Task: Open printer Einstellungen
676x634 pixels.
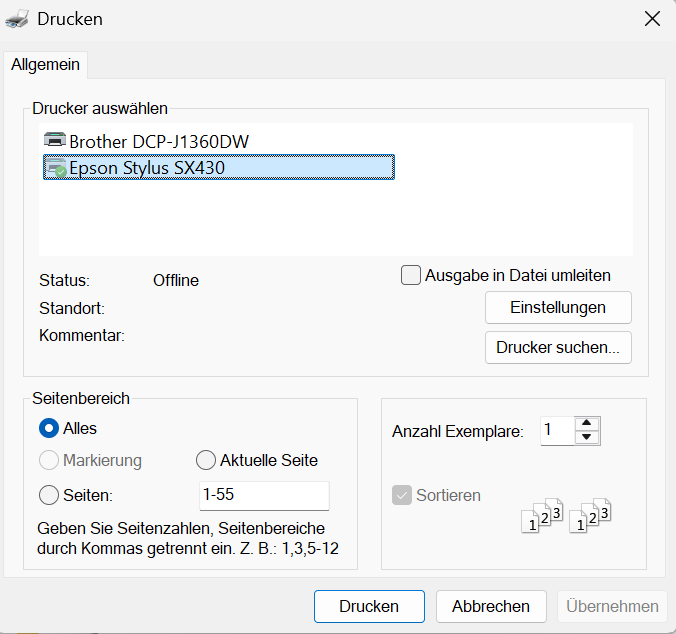Action: pos(558,307)
